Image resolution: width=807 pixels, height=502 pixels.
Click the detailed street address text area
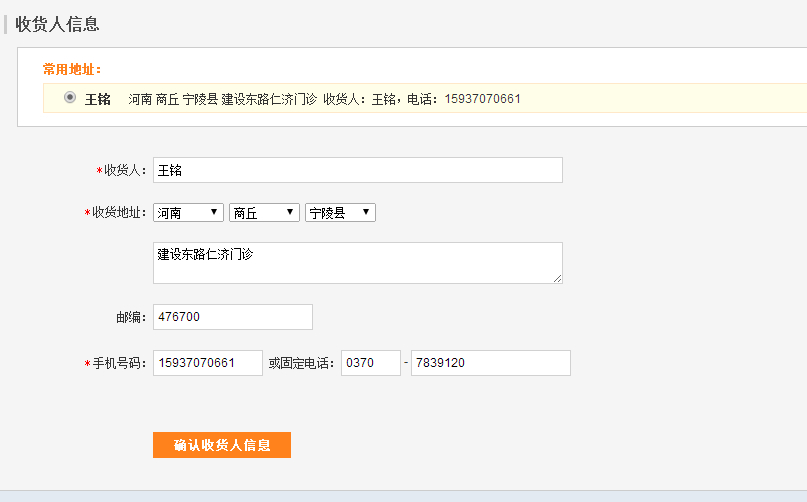(x=357, y=262)
